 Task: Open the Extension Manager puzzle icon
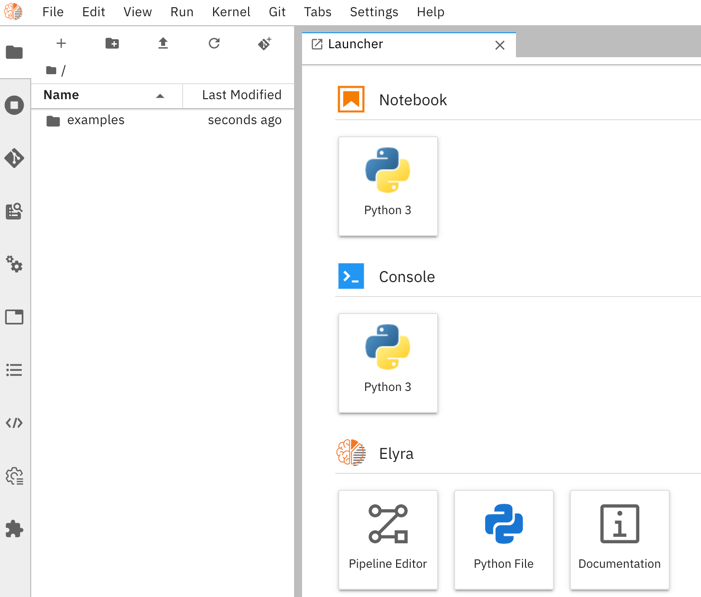(14, 529)
